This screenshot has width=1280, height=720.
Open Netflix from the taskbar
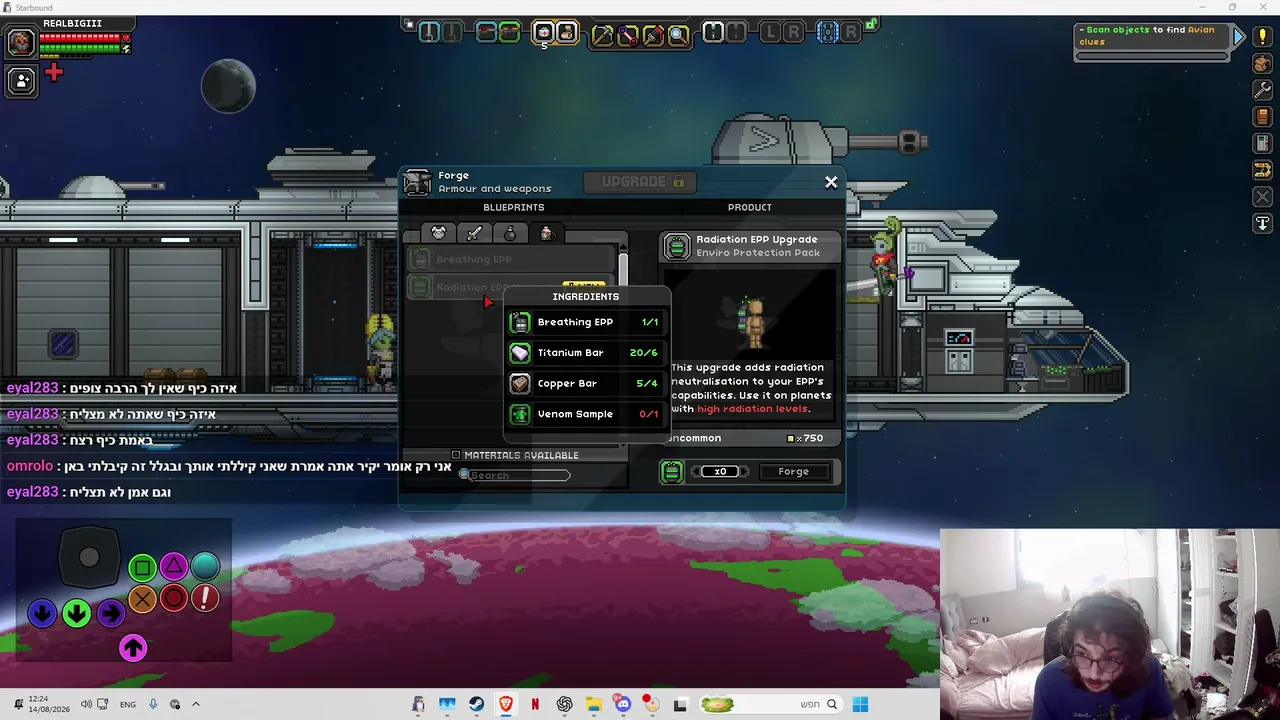point(535,704)
